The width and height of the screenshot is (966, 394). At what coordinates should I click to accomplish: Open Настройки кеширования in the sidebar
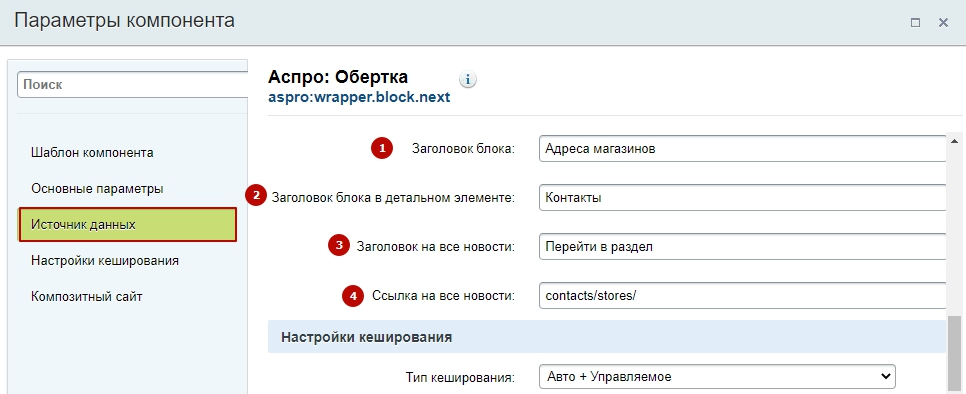(105, 261)
